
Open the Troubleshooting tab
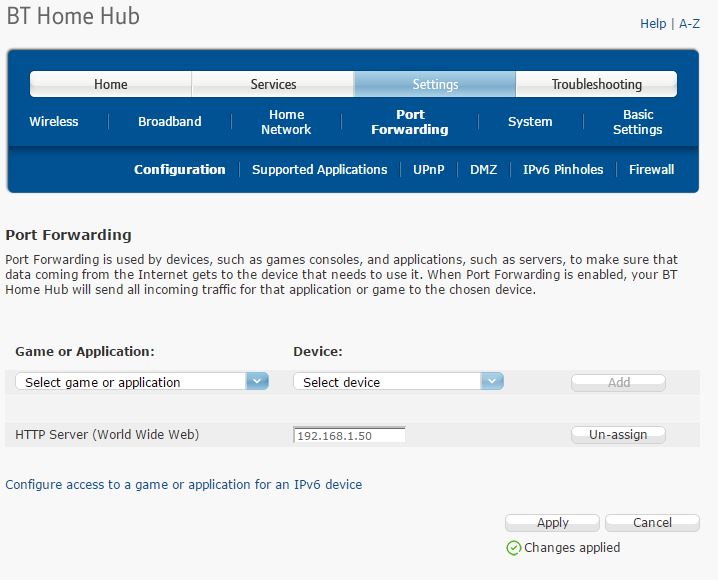point(596,84)
